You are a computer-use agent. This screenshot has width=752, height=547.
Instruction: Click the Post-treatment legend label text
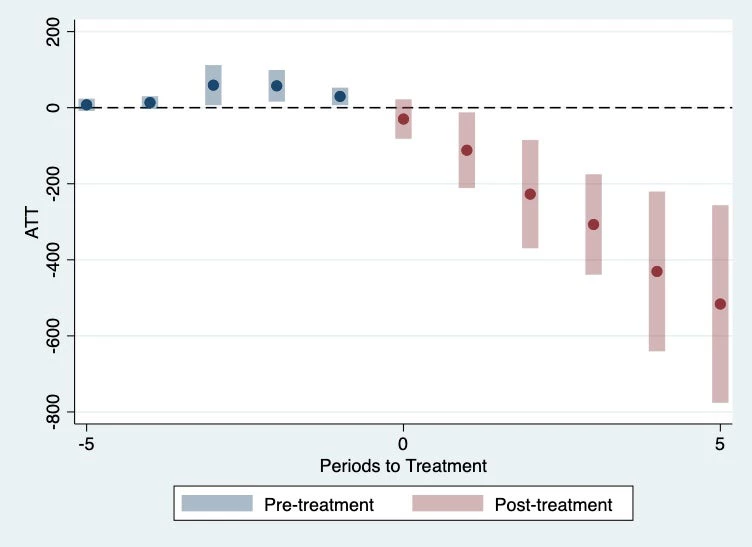tap(553, 505)
